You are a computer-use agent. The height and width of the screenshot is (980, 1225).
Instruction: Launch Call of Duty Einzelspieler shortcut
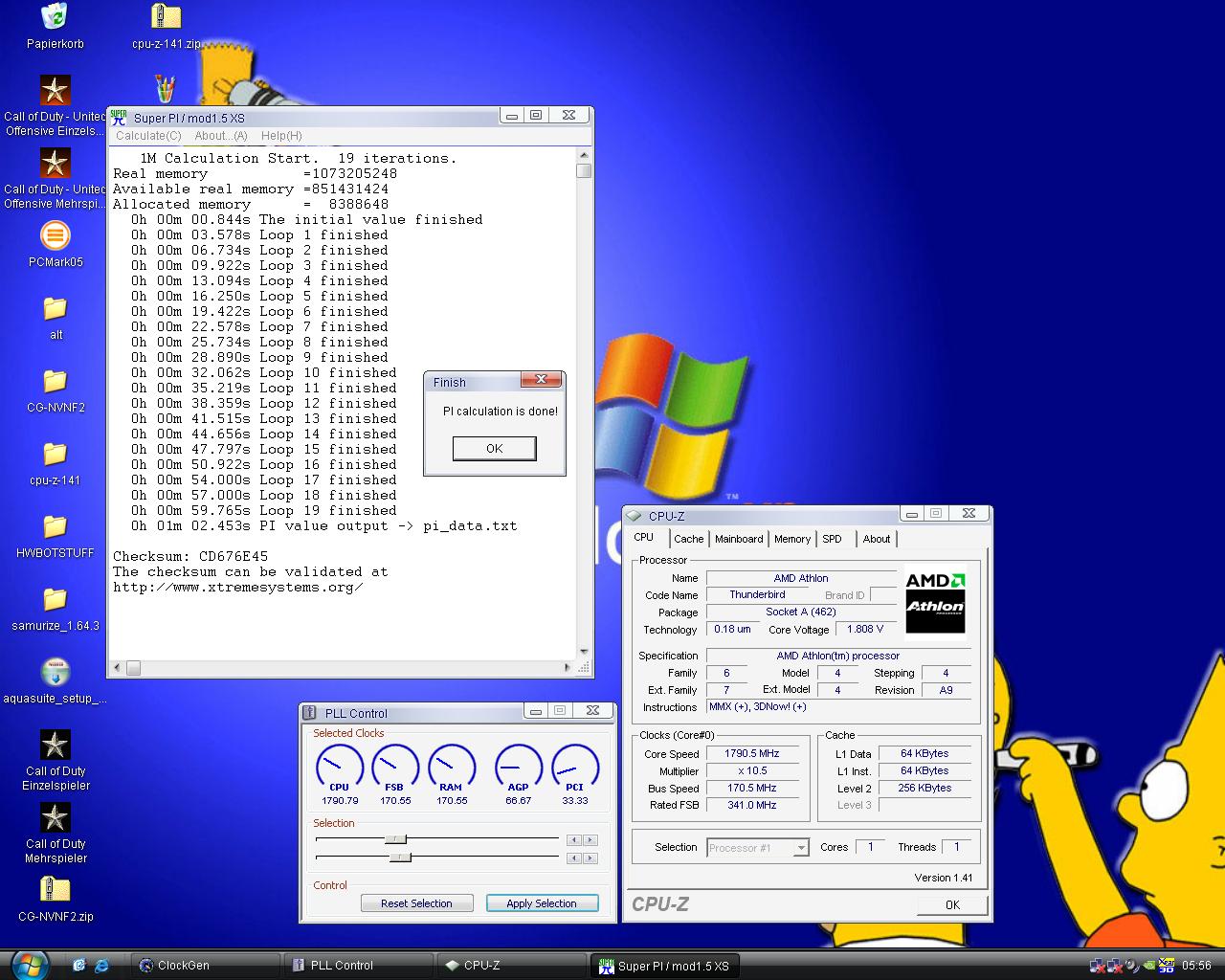coord(55,745)
